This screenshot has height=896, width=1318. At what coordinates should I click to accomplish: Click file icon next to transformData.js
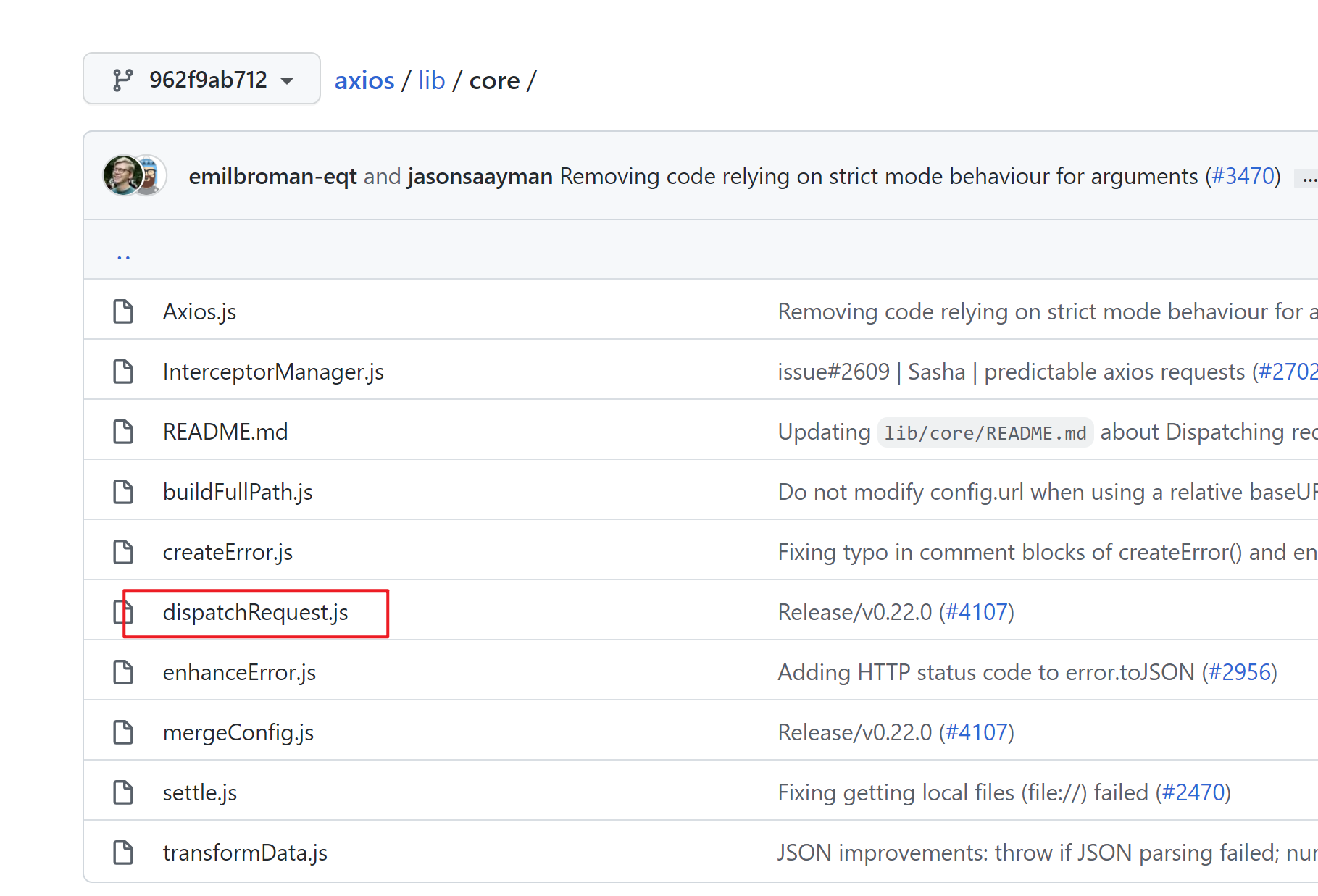pyautogui.click(x=123, y=853)
